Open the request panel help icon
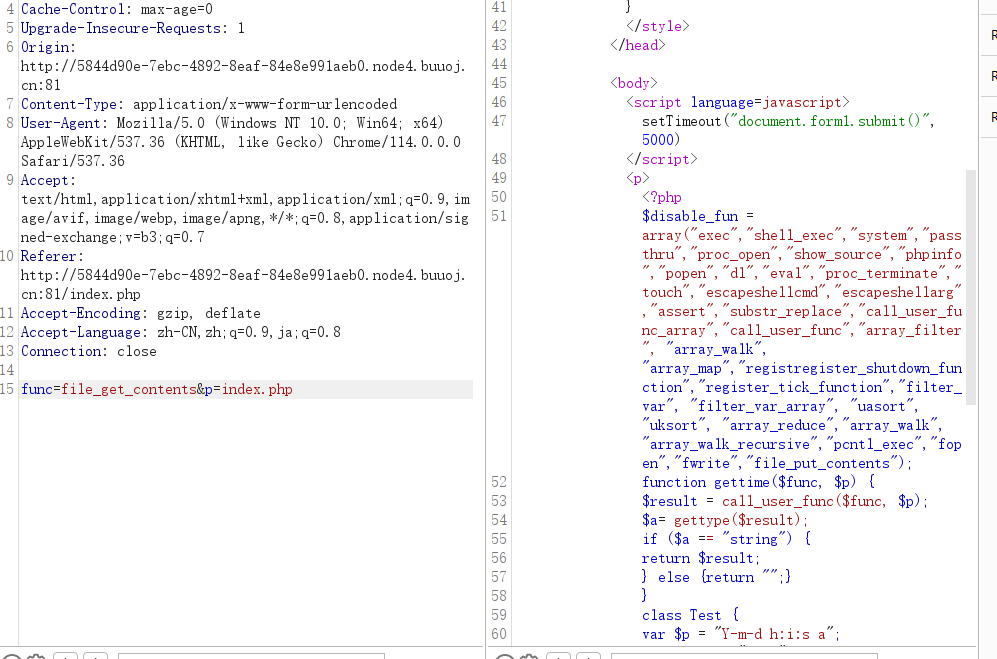The image size is (997, 659). coord(11,657)
